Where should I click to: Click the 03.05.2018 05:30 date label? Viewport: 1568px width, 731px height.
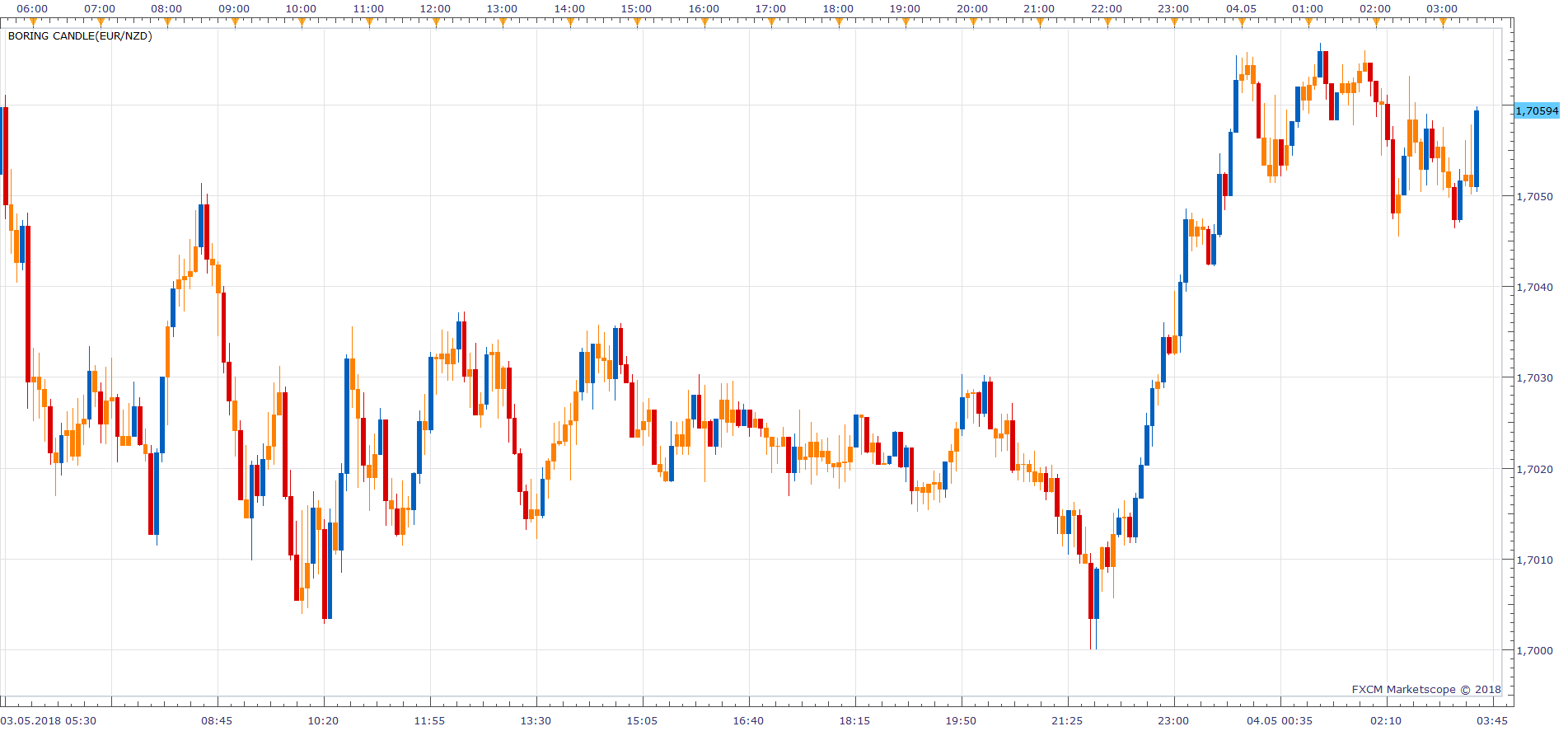(49, 721)
